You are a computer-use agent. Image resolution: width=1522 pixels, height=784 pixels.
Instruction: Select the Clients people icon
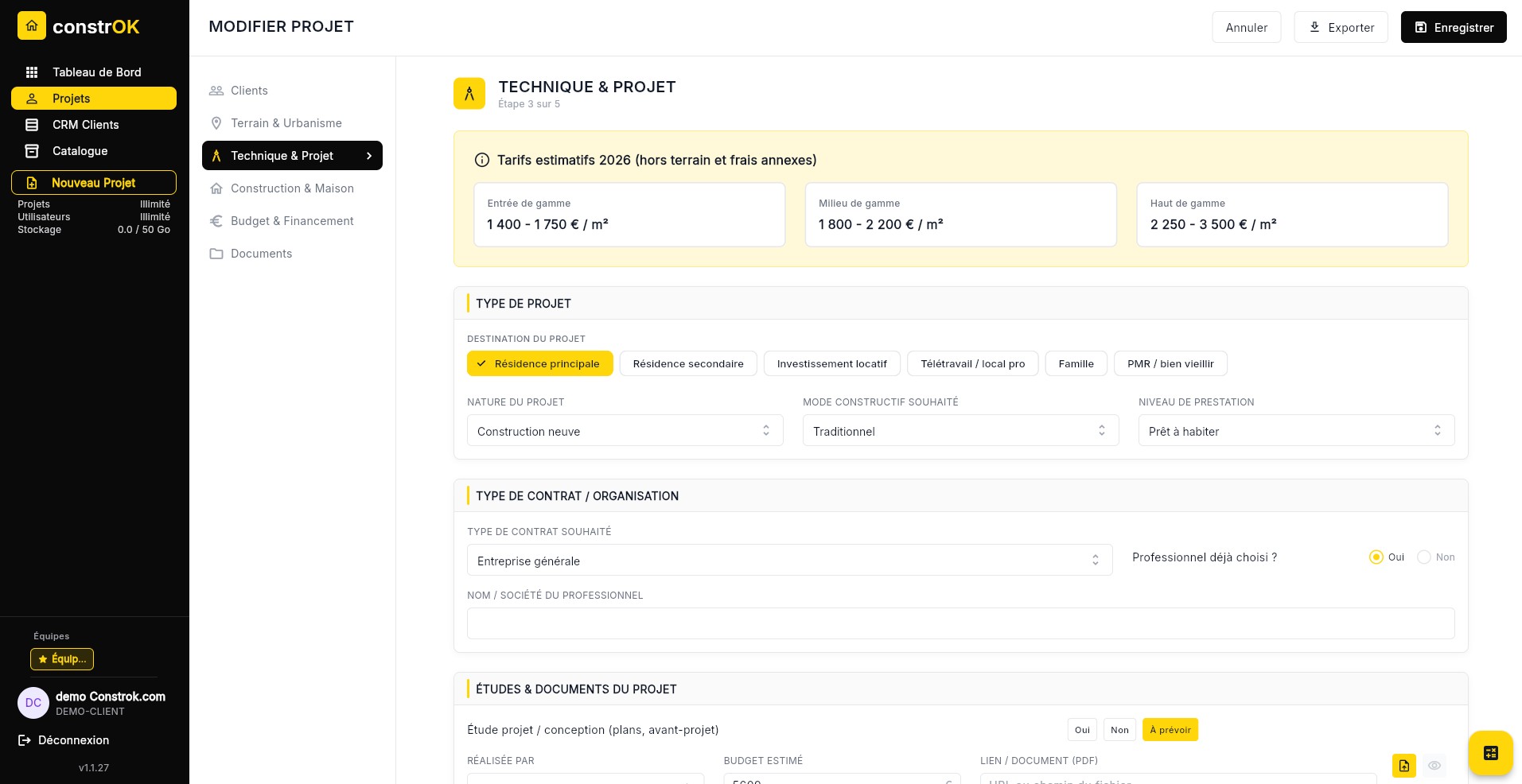pos(216,90)
